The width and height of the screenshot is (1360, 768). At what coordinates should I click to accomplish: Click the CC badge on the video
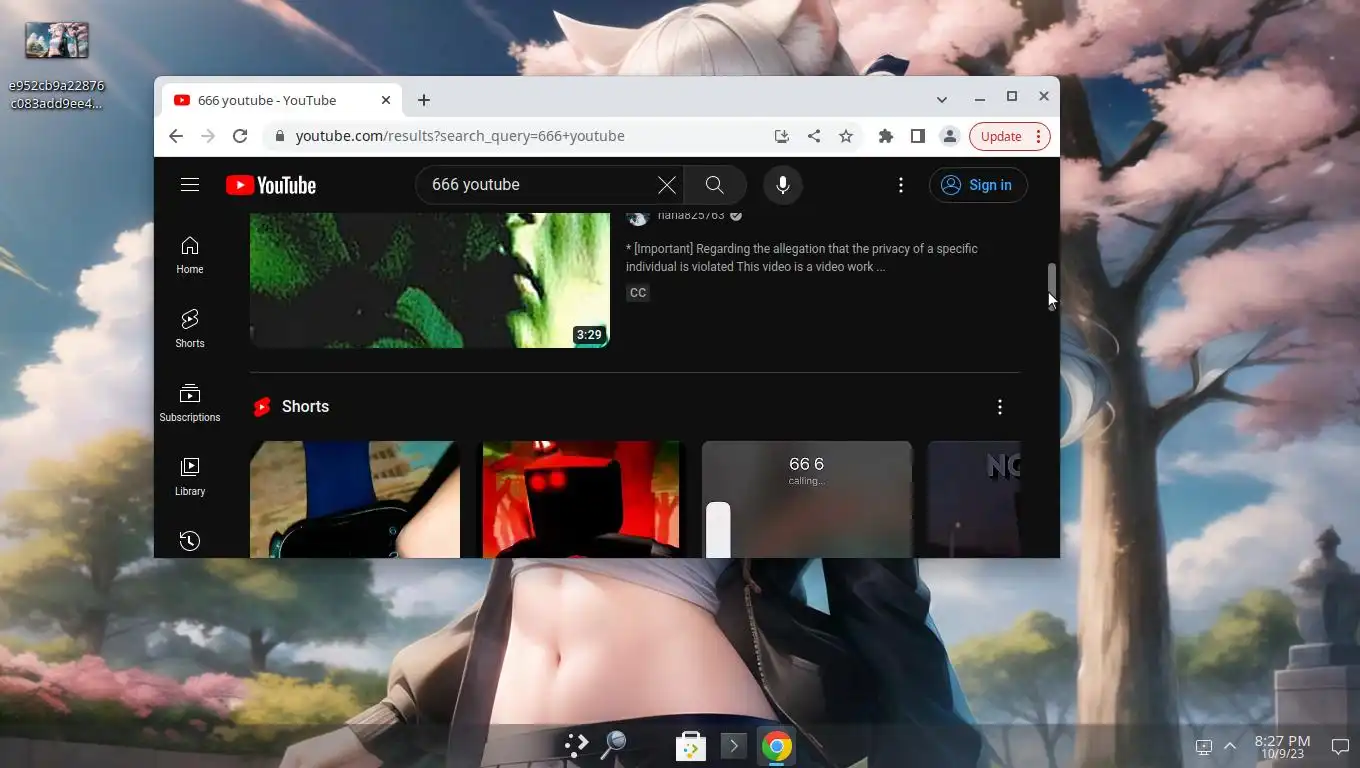tap(638, 293)
